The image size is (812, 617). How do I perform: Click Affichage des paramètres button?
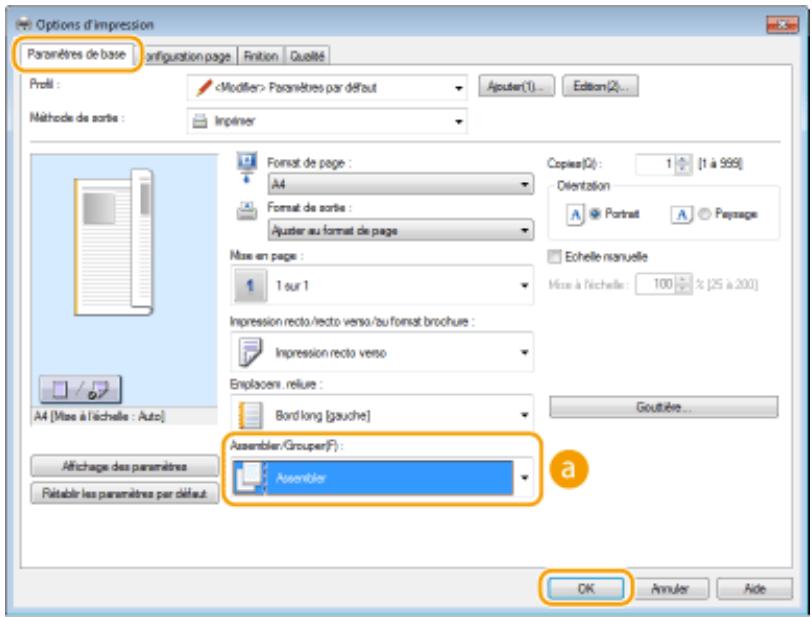point(124,466)
